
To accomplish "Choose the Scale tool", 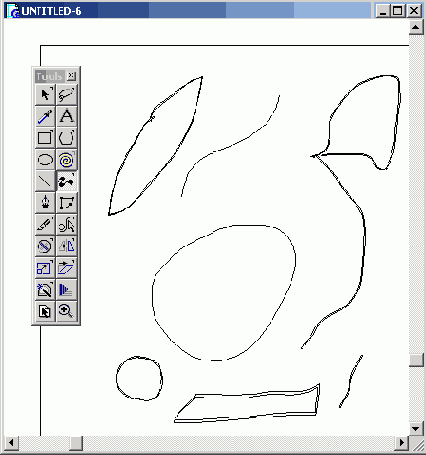I will (x=45, y=268).
